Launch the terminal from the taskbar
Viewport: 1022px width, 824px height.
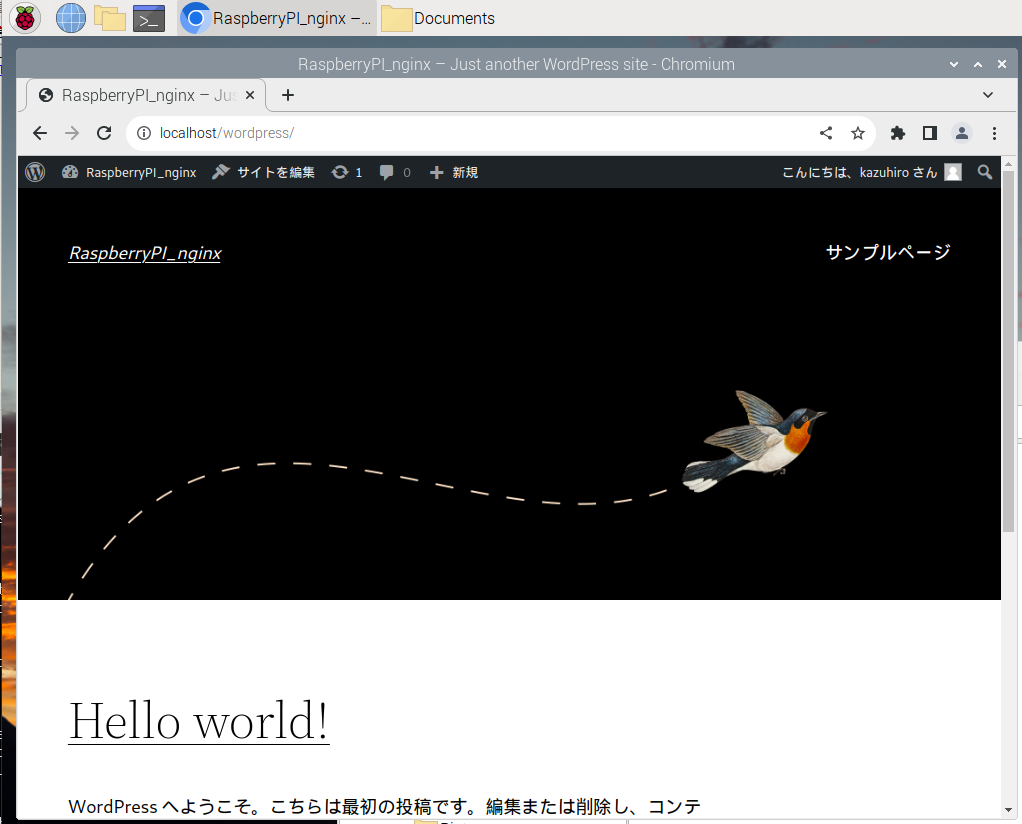click(x=149, y=18)
